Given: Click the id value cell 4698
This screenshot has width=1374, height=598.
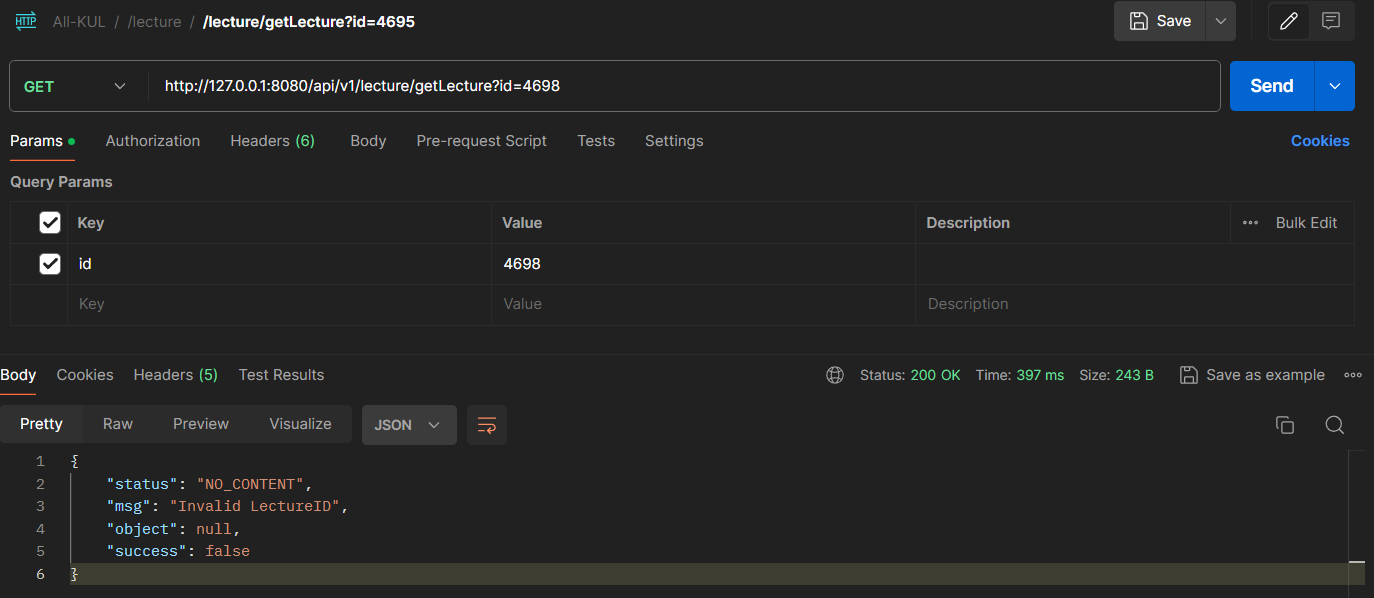Looking at the screenshot, I should [703, 264].
